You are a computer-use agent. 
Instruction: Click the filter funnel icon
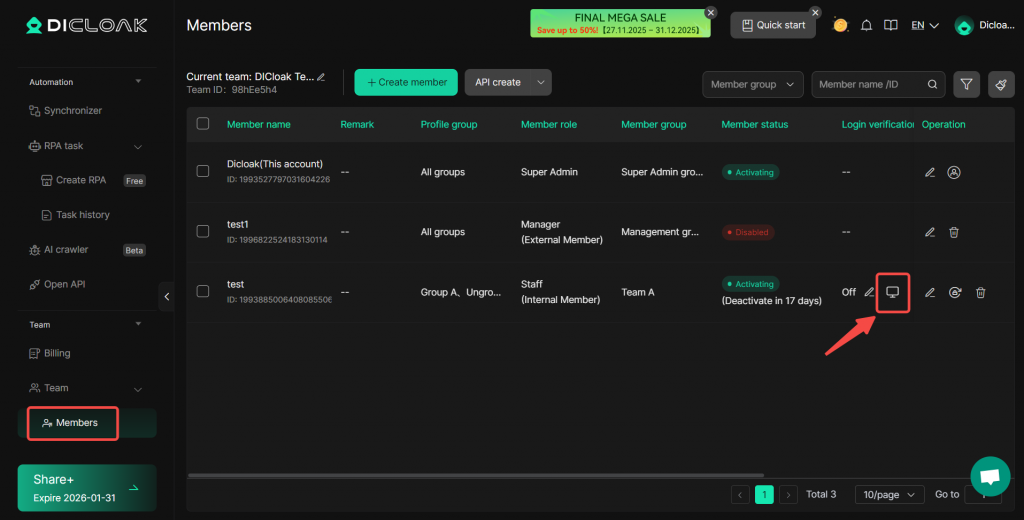click(966, 85)
